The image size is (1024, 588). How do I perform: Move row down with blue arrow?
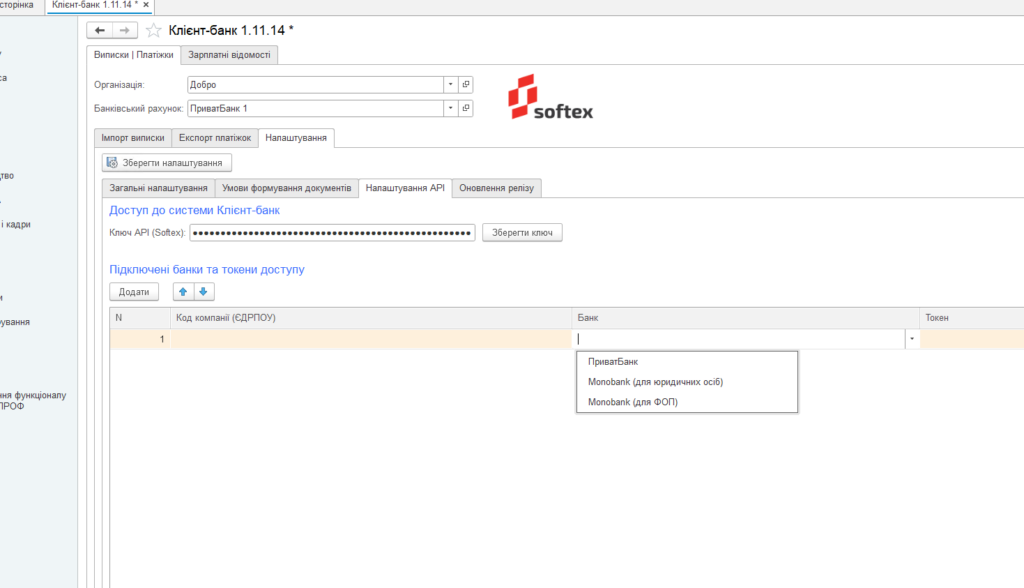[204, 291]
